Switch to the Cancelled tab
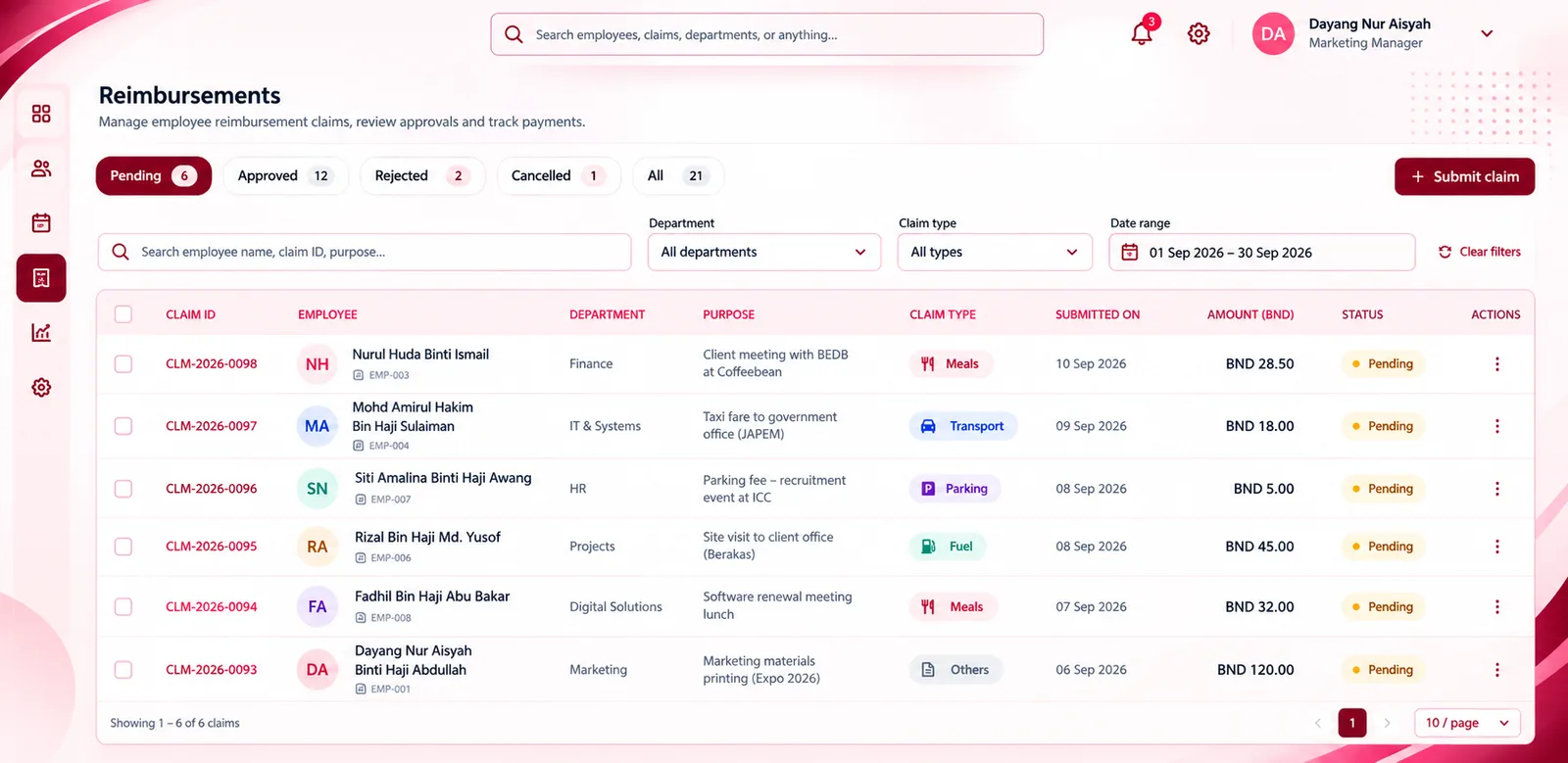 pos(559,176)
